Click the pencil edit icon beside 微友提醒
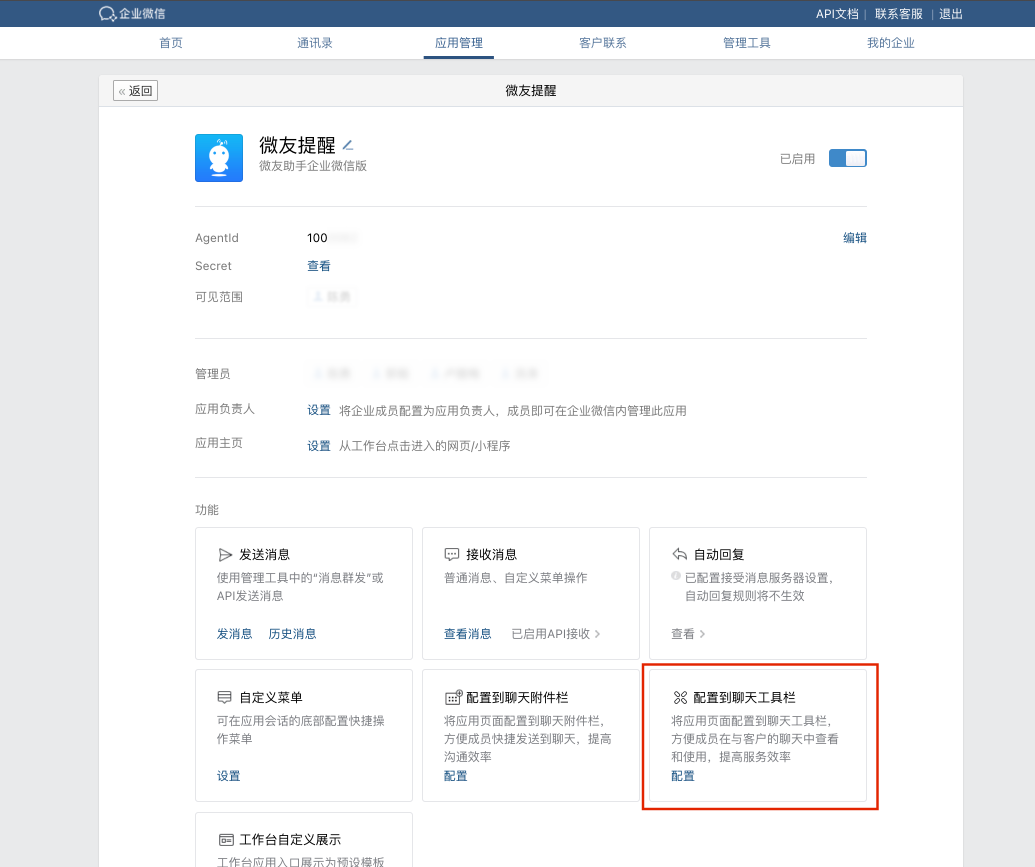 click(348, 145)
